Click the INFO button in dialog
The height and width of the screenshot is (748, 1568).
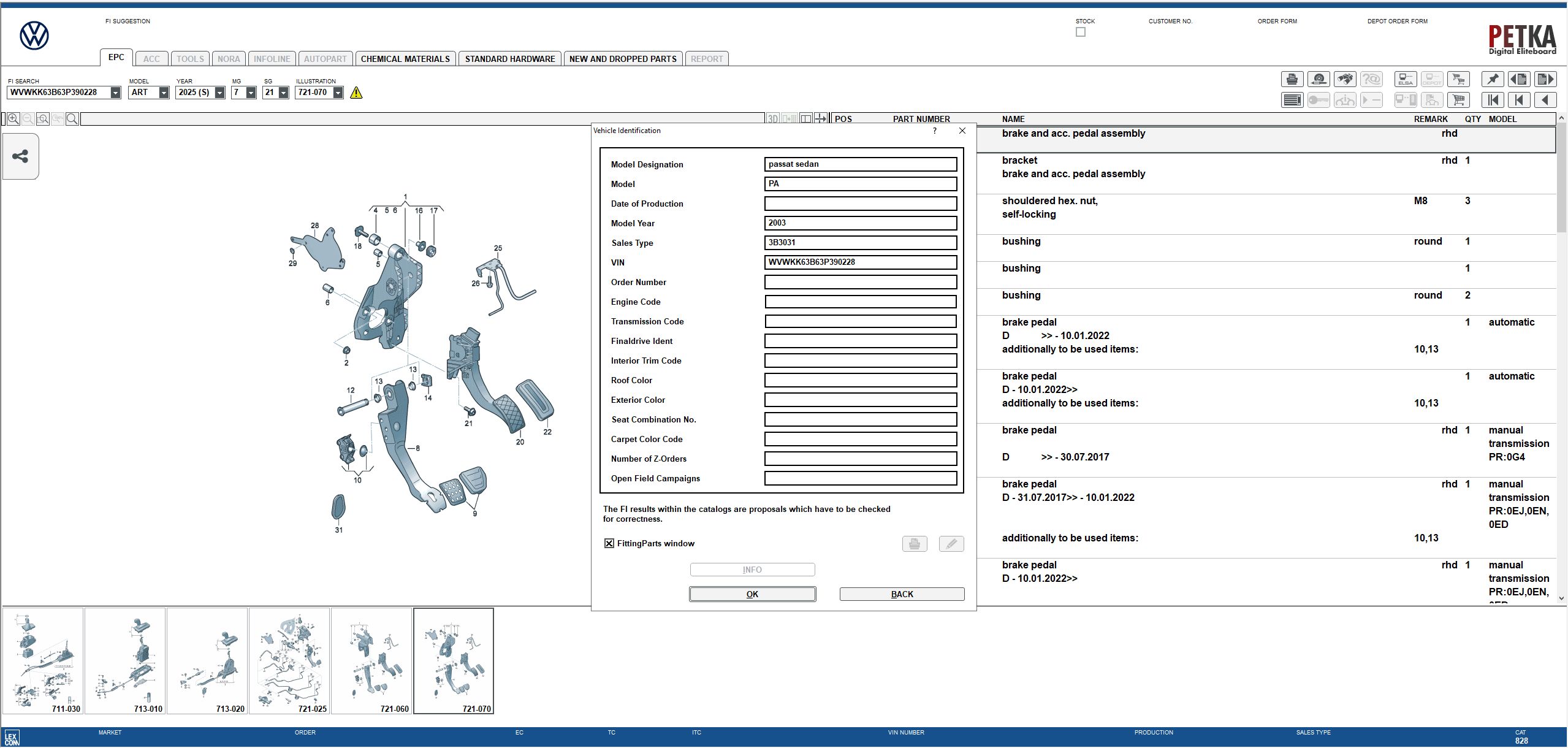[x=752, y=570]
